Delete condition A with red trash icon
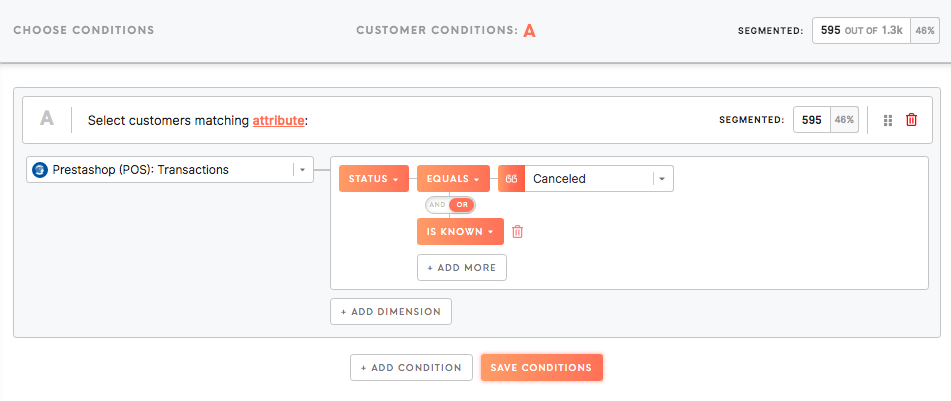The height and width of the screenshot is (401, 951). tap(911, 120)
